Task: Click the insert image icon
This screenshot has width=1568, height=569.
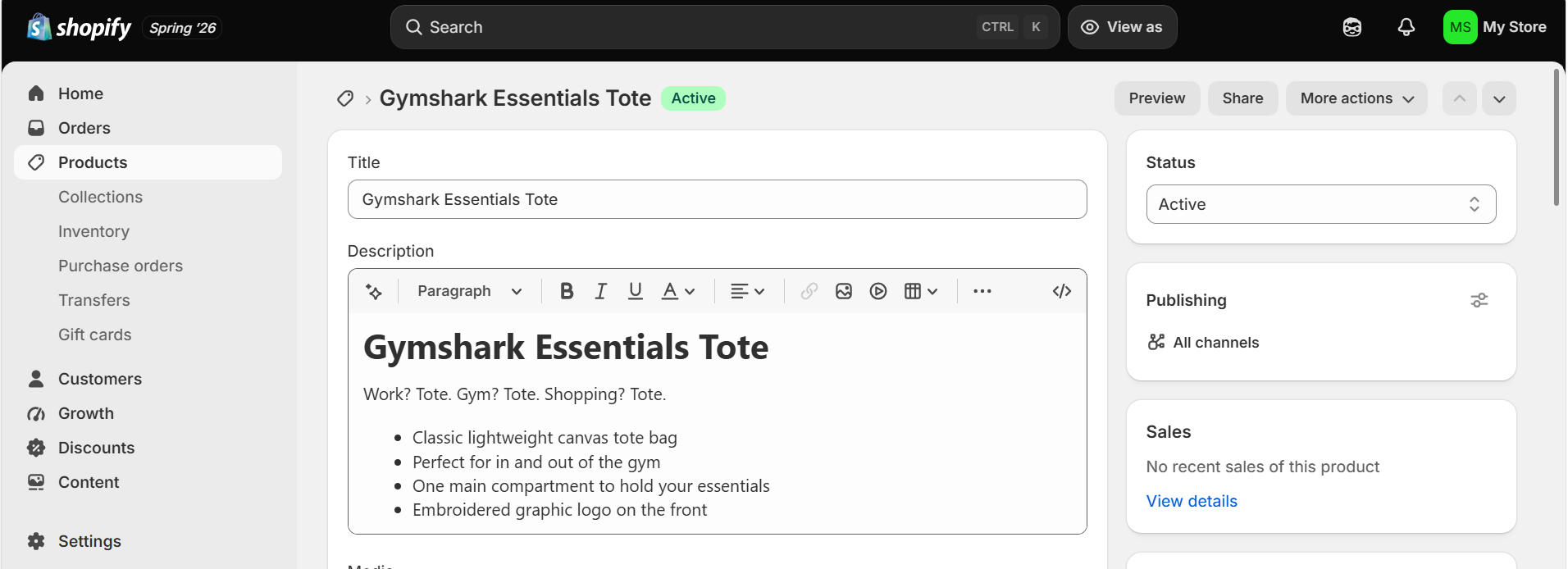Action: [x=844, y=291]
